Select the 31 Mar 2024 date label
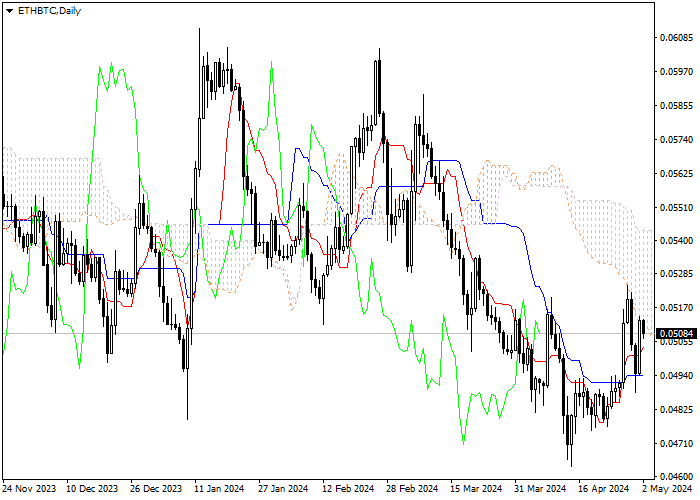 point(540,489)
